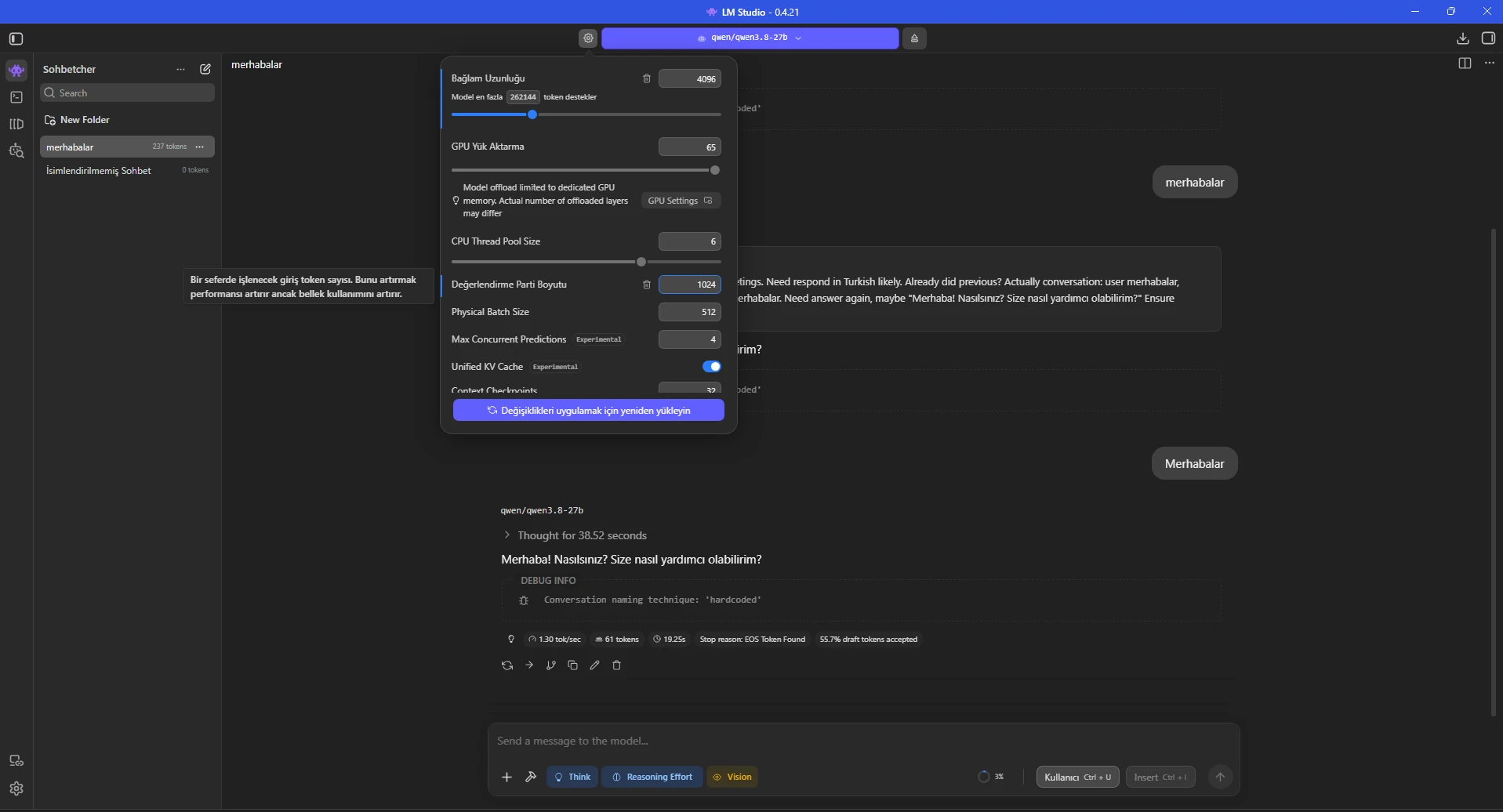Click the Insert Ctrl + I button
This screenshot has height=812, width=1503.
[1160, 777]
